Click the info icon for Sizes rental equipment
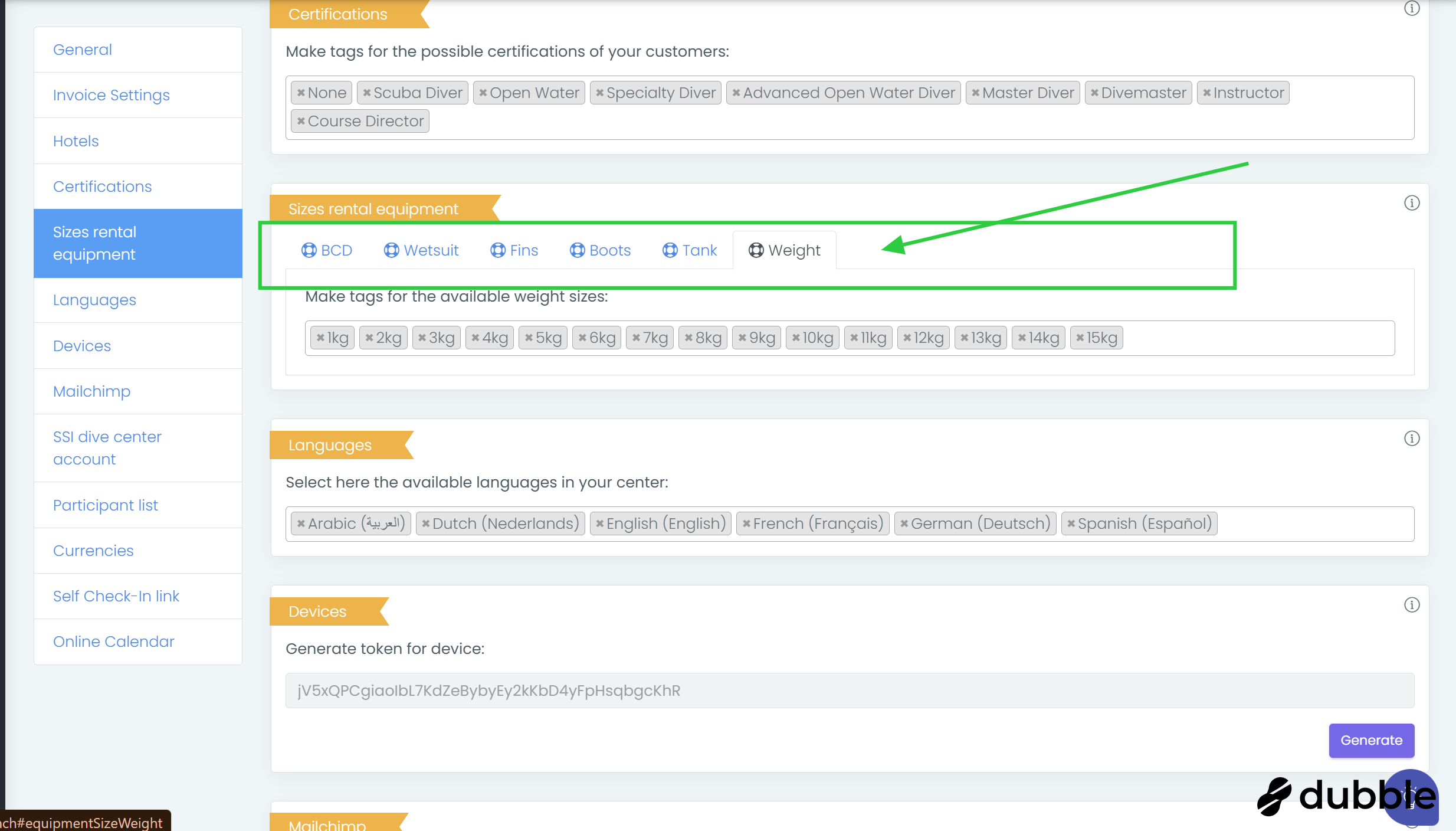The image size is (1456, 831). pyautogui.click(x=1411, y=203)
